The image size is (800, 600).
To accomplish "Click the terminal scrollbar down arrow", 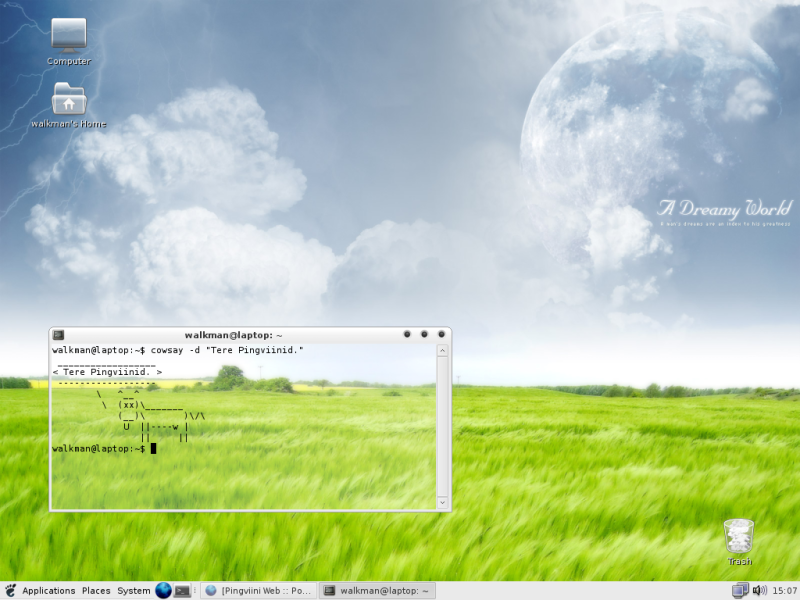I will (442, 503).
